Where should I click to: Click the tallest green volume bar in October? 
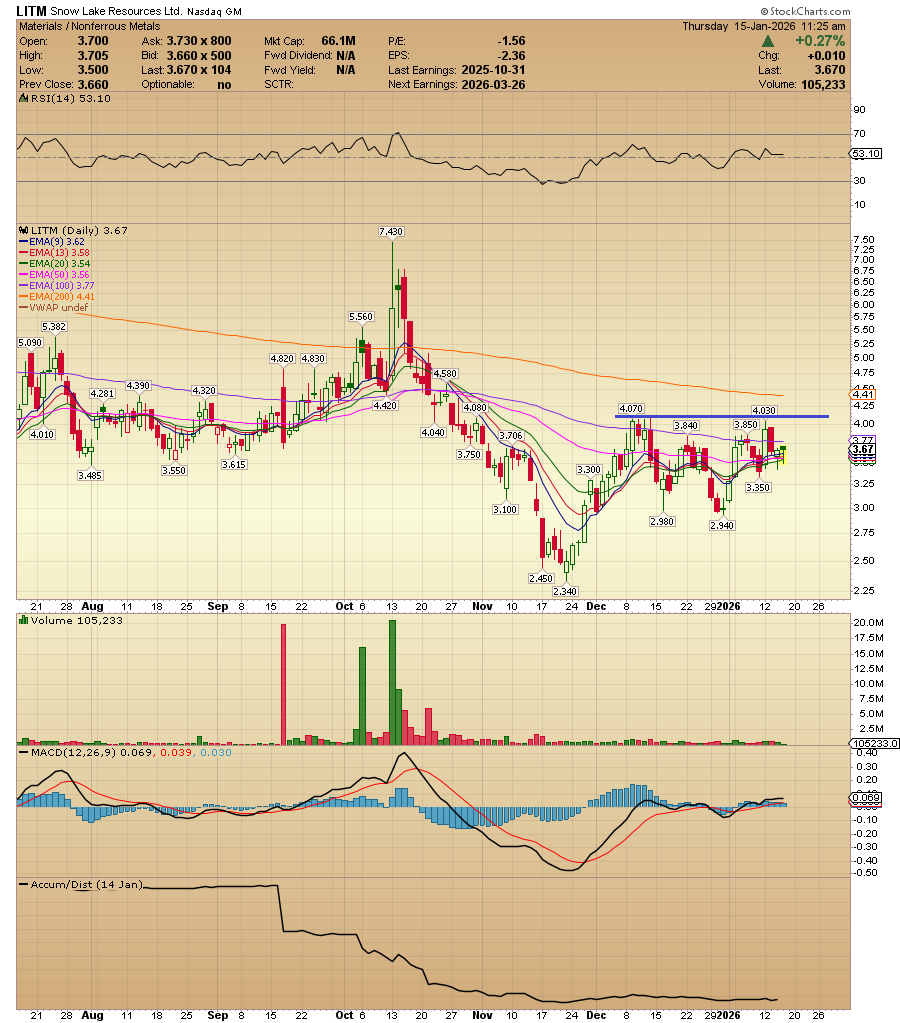click(x=392, y=682)
